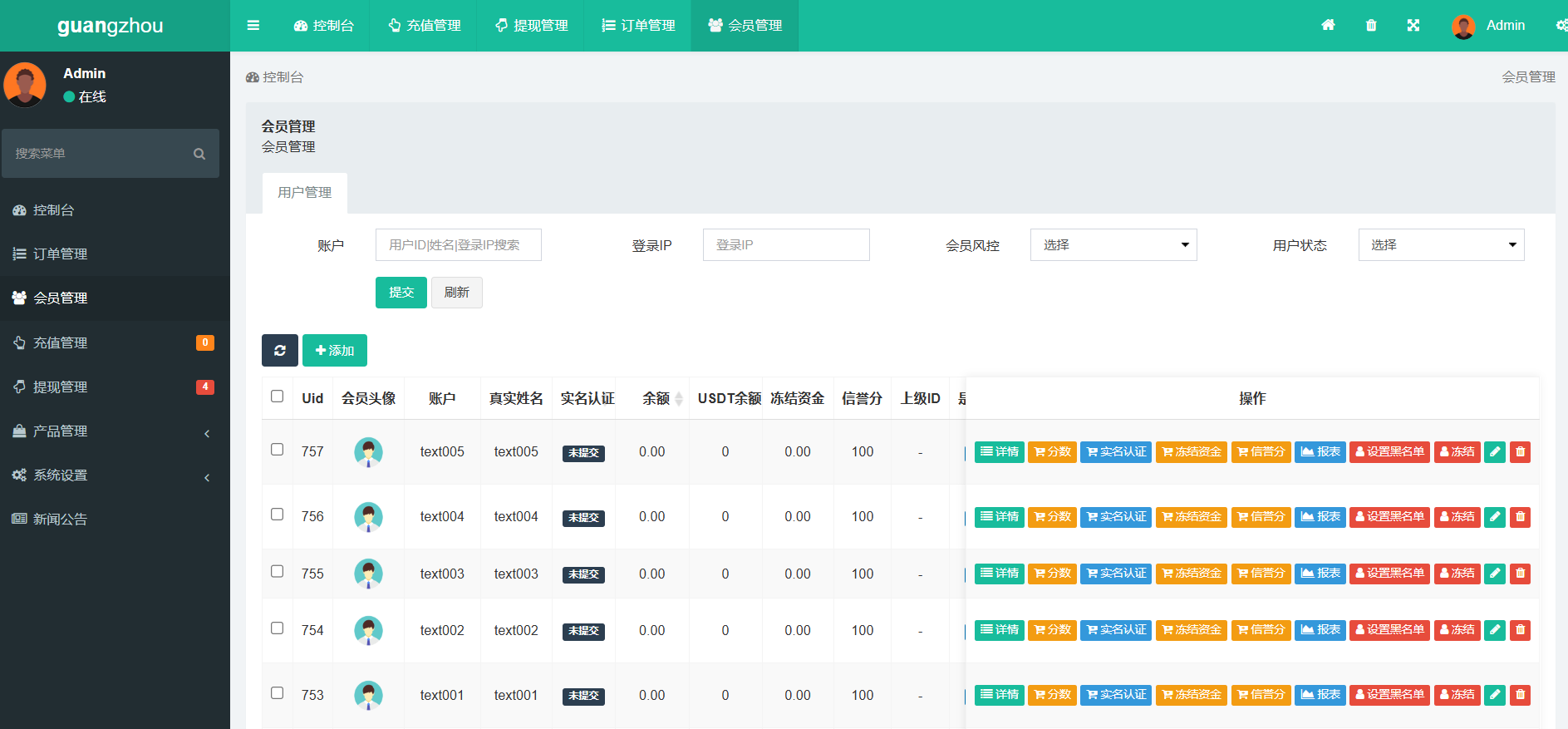This screenshot has width=1568, height=729.
Task: Click green edit pencil for user 757
Action: (1495, 452)
